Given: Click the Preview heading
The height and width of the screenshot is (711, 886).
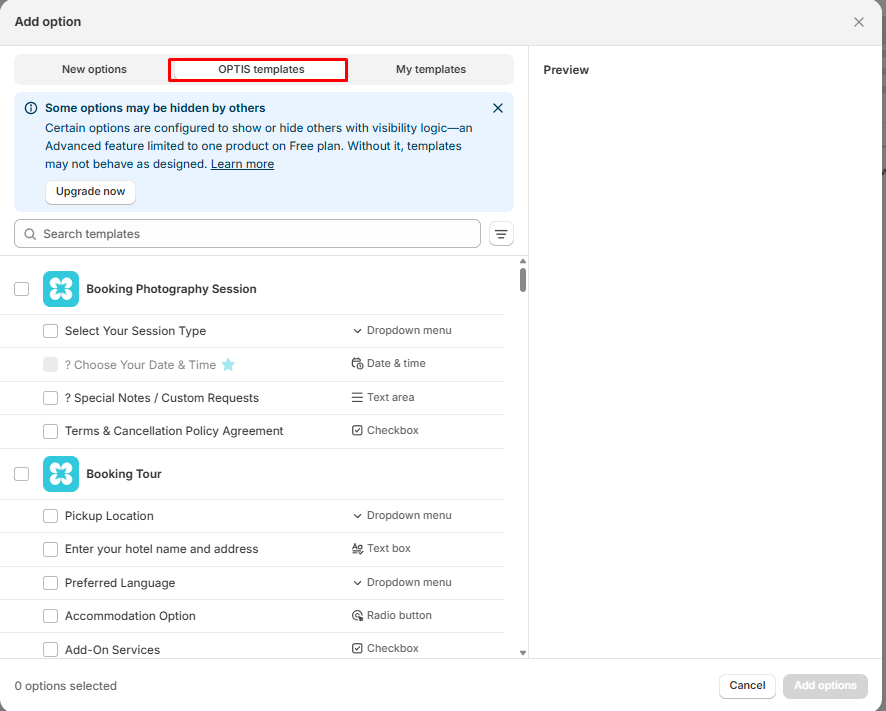Looking at the screenshot, I should [566, 70].
